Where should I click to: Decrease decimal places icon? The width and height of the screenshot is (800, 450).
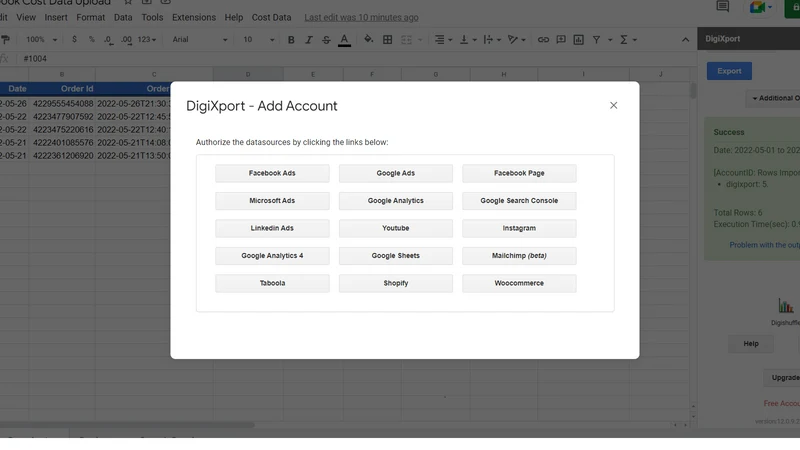pyautogui.click(x=108, y=39)
